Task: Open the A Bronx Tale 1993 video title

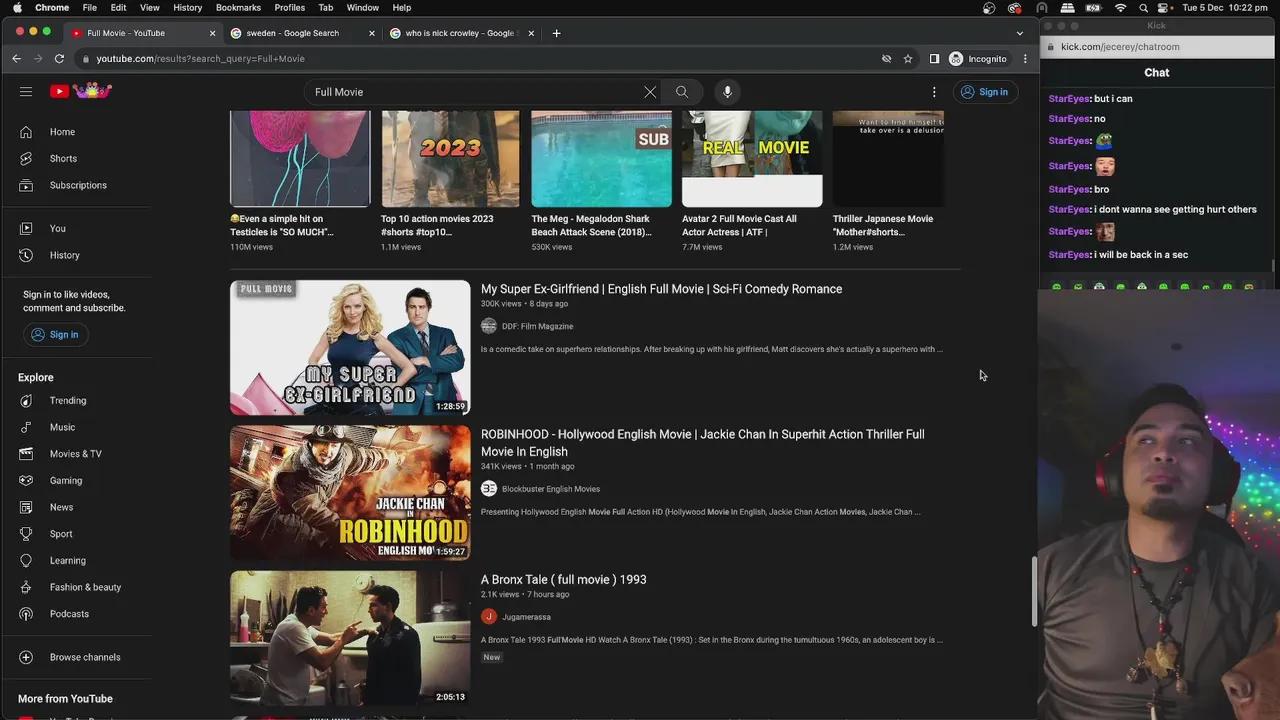Action: click(563, 580)
